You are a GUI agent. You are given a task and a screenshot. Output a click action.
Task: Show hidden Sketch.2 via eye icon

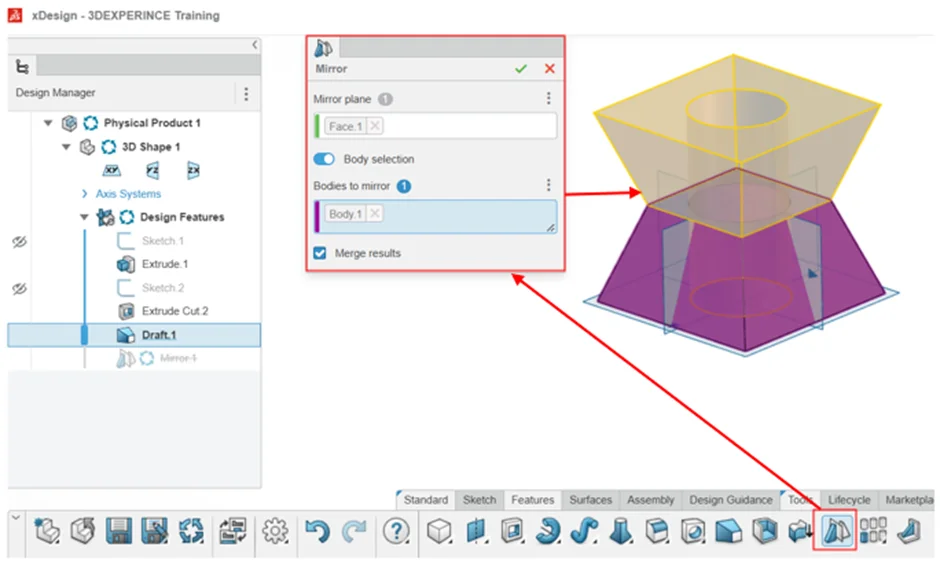point(20,289)
